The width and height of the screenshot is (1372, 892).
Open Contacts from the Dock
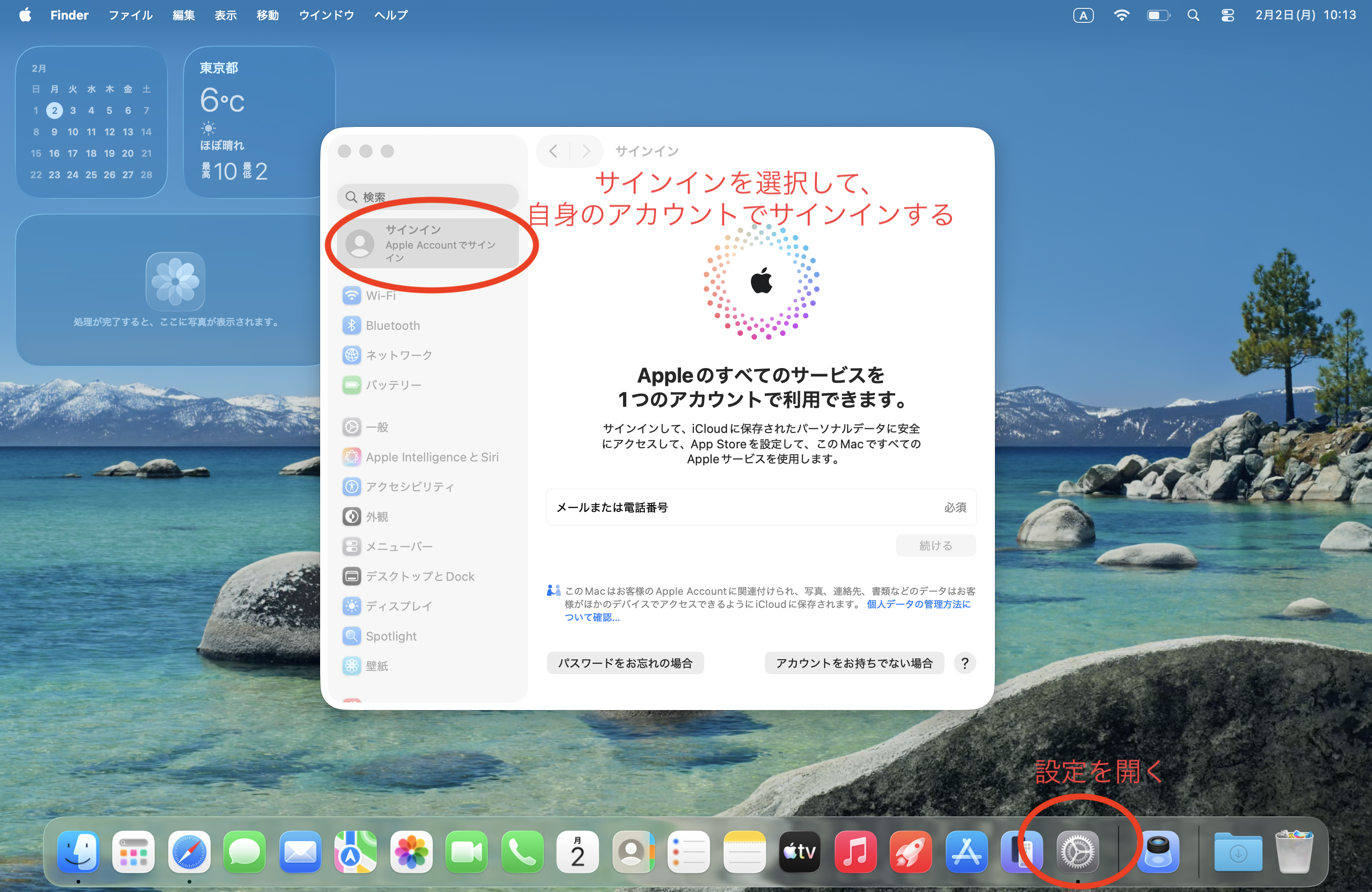634,851
